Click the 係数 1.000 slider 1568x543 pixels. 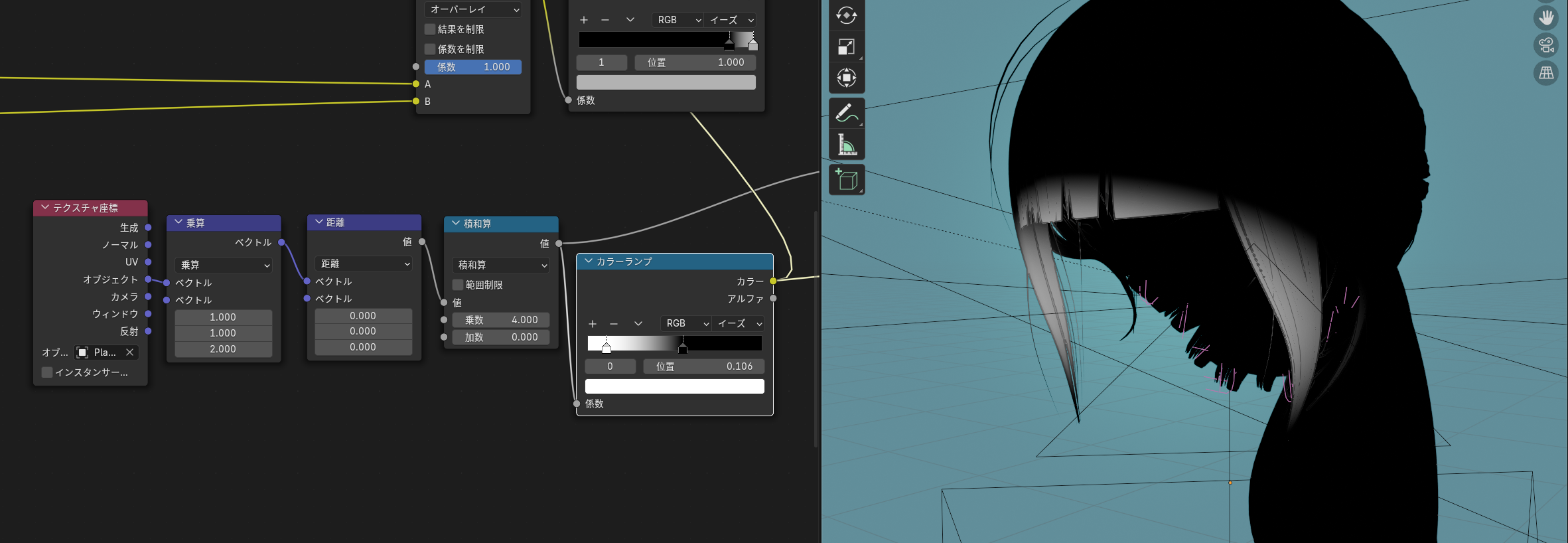coord(473,67)
